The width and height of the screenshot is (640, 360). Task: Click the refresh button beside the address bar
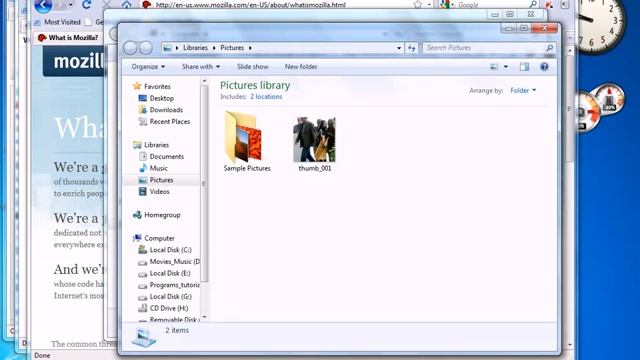411,48
